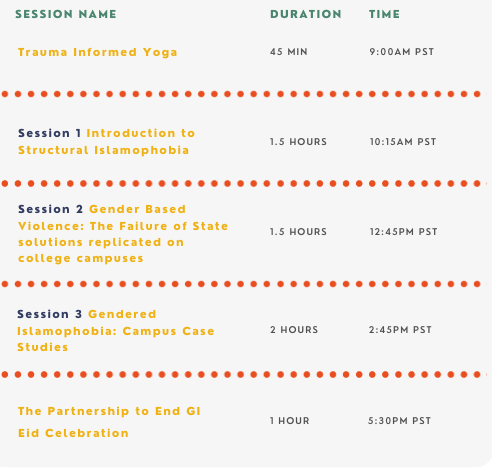492x469 pixels.
Task: Click the 5:30PM PST time
Action: (399, 421)
